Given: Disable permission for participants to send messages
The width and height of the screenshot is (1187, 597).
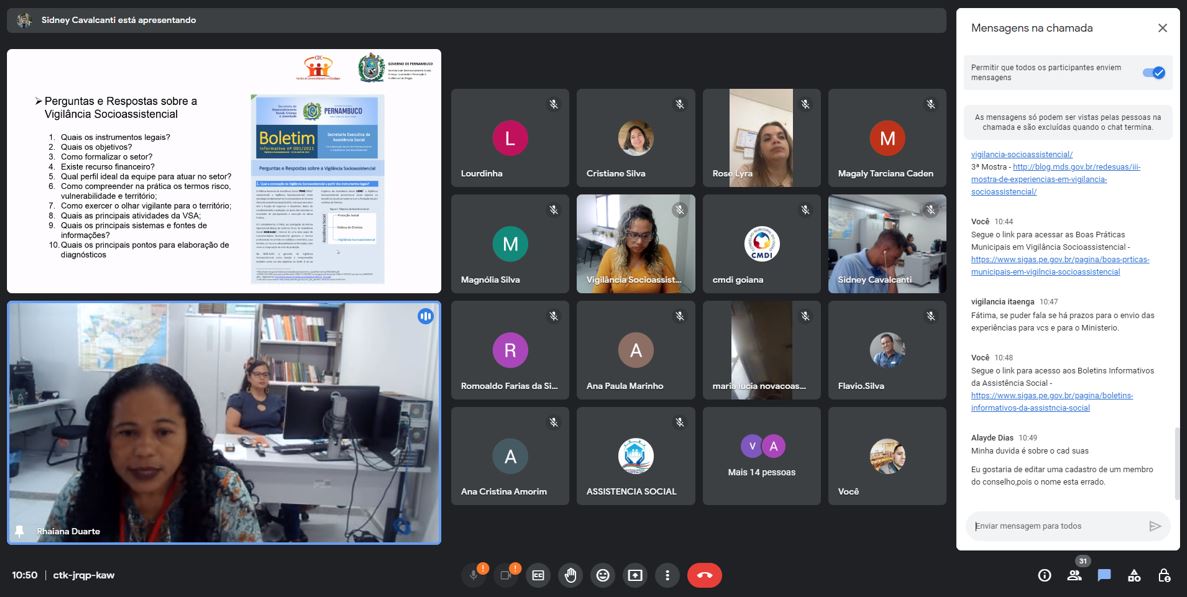Looking at the screenshot, I should point(1154,72).
